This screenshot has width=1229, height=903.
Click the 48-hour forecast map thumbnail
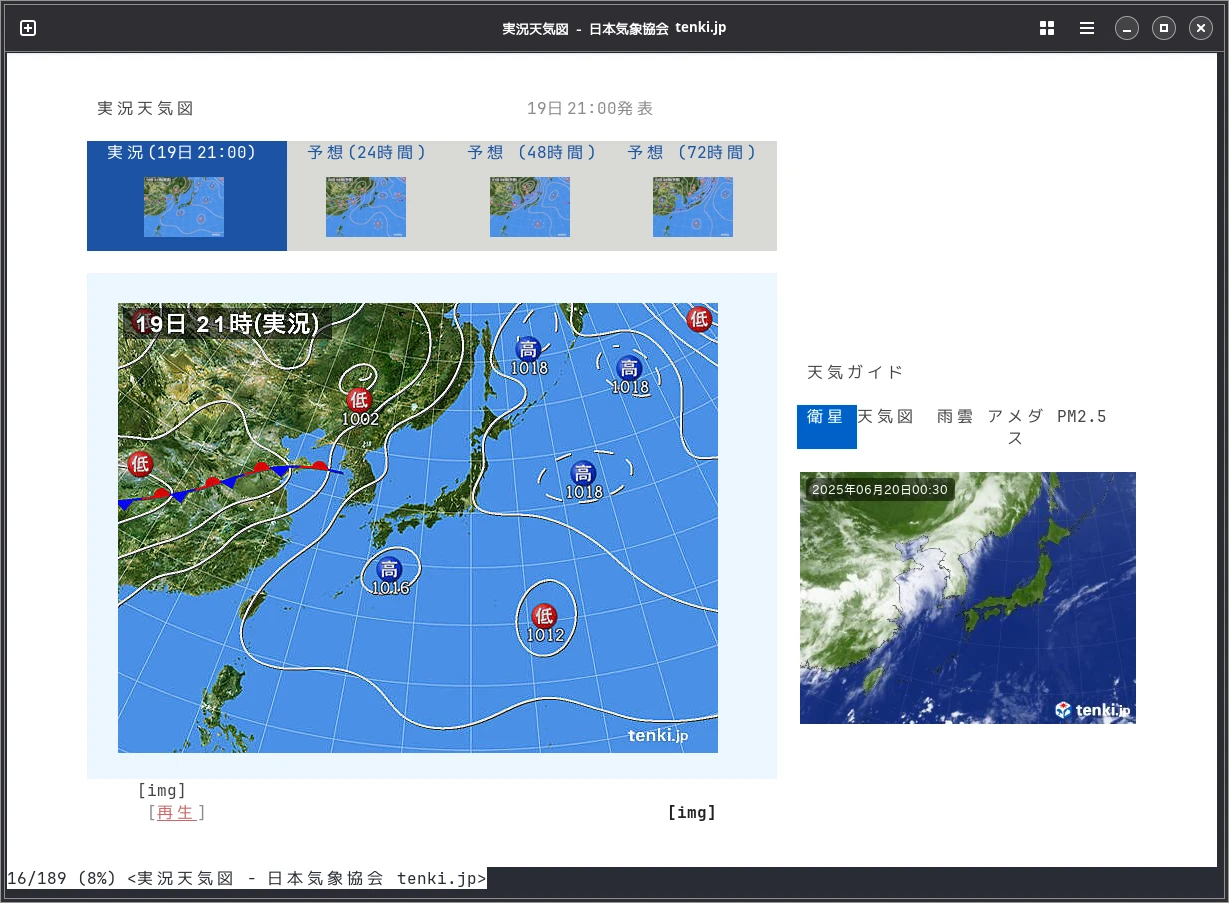click(530, 207)
